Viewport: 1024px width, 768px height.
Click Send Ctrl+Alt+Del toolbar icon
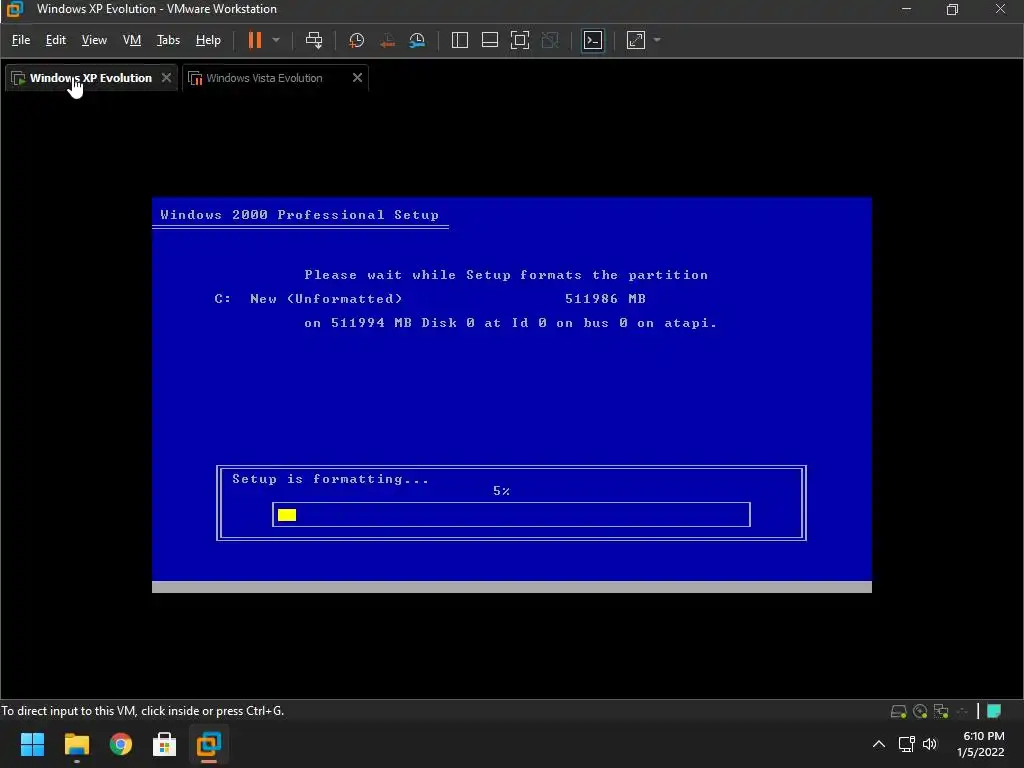point(314,40)
